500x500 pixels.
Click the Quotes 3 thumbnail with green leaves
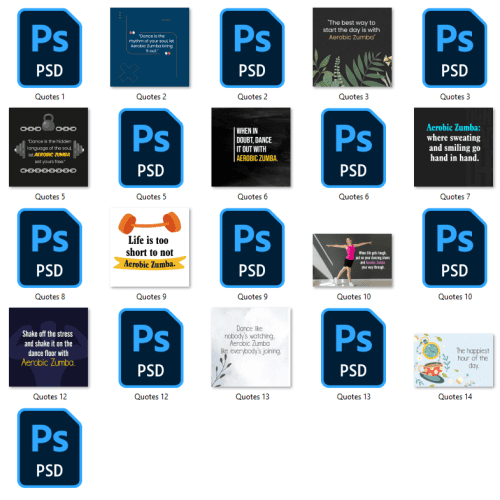[x=352, y=47]
